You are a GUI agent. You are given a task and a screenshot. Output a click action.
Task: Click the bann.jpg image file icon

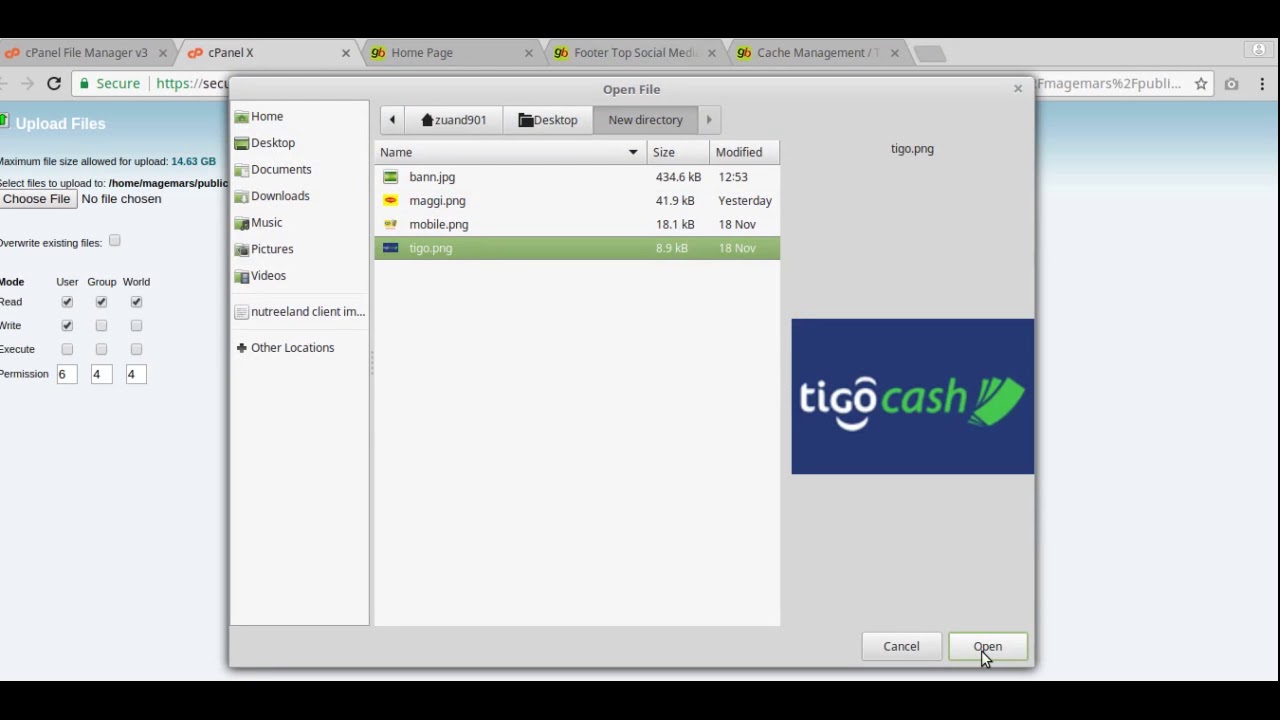390,177
